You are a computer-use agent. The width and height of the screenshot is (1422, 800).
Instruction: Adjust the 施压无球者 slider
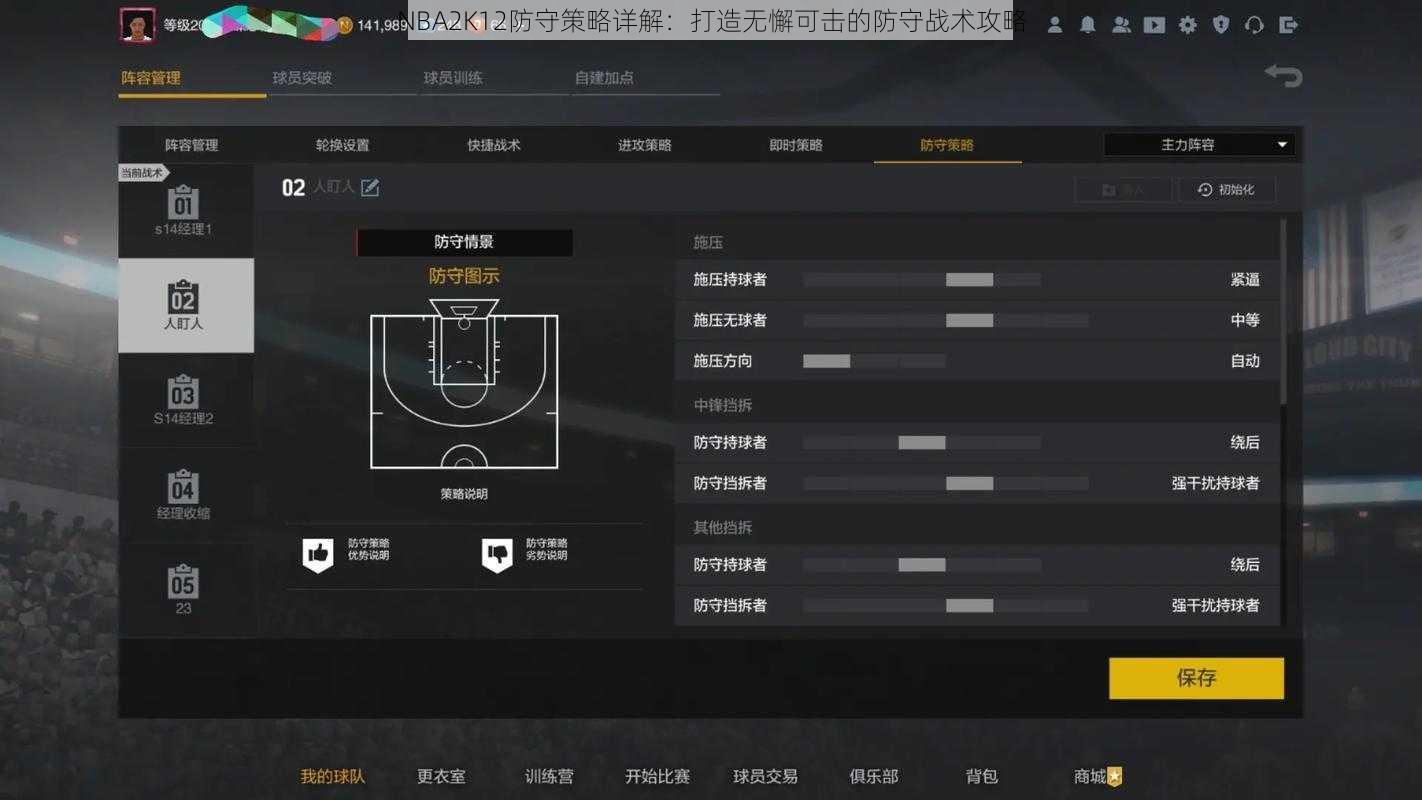coord(946,320)
